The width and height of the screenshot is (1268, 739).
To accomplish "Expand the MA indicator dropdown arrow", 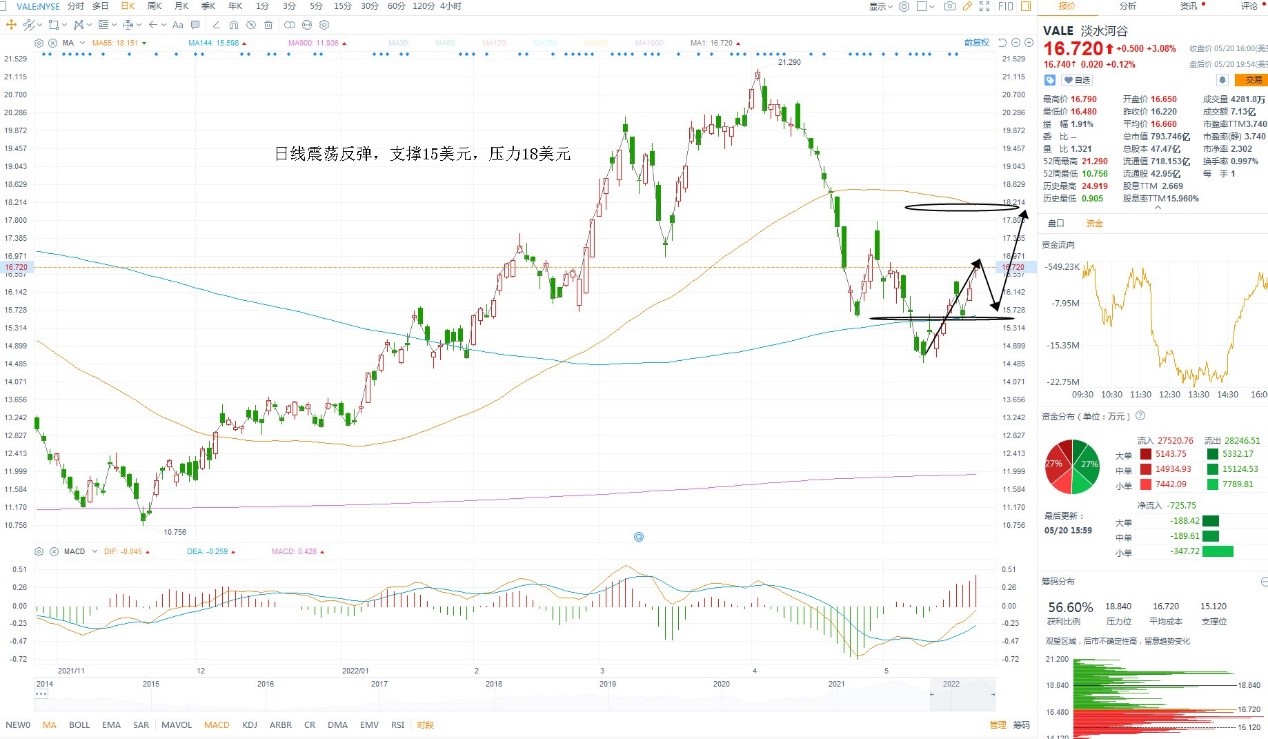I will (83, 43).
